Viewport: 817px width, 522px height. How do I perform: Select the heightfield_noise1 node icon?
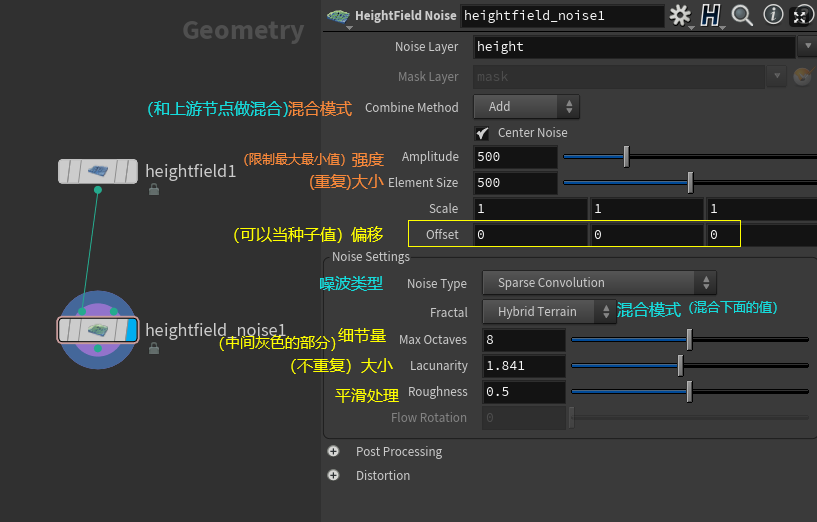pyautogui.click(x=98, y=330)
